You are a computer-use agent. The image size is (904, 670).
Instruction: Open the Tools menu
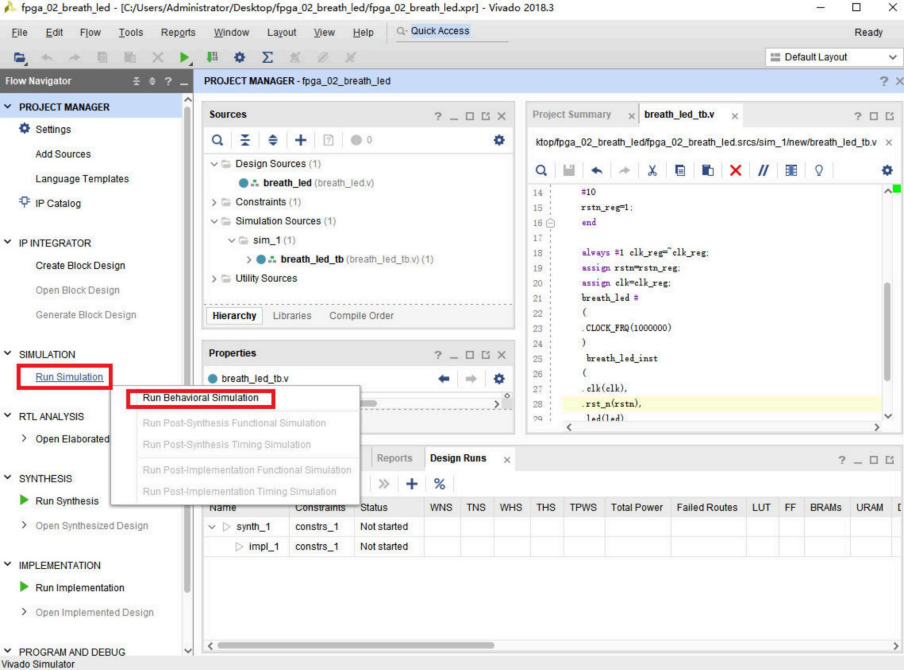point(131,32)
